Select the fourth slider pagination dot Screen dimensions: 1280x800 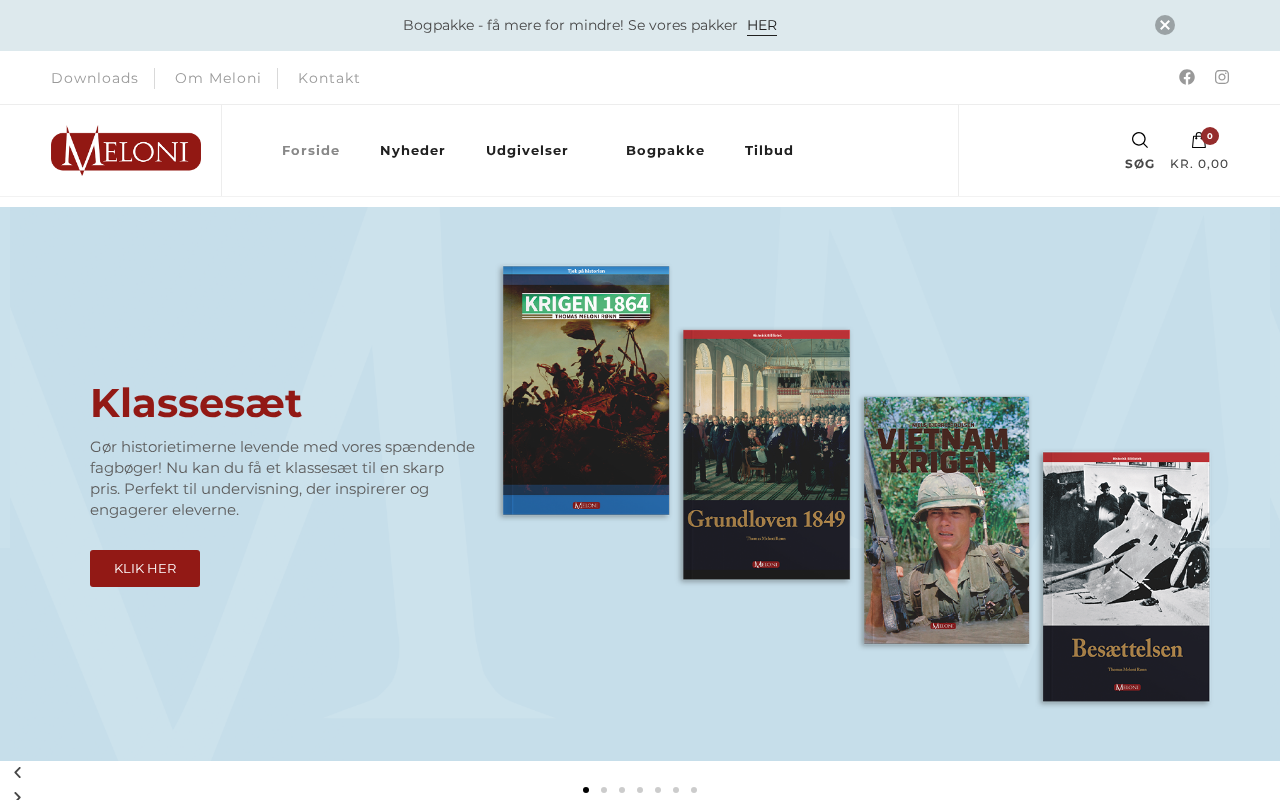click(x=640, y=790)
